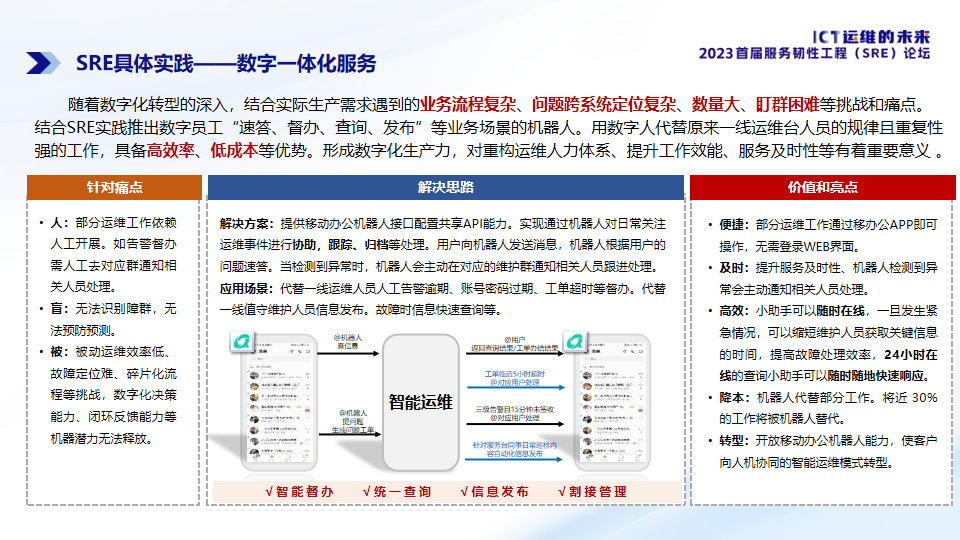
Task: Click the 智能运维 center box
Action: pos(421,402)
